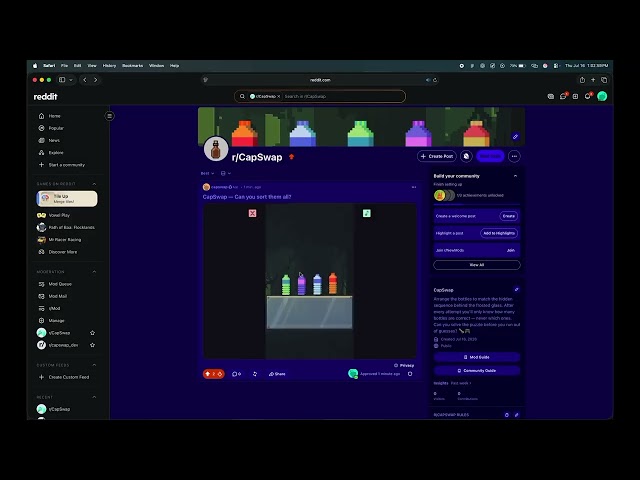Open Mod Guide button
Image resolution: width=640 pixels, height=480 pixels.
477,357
